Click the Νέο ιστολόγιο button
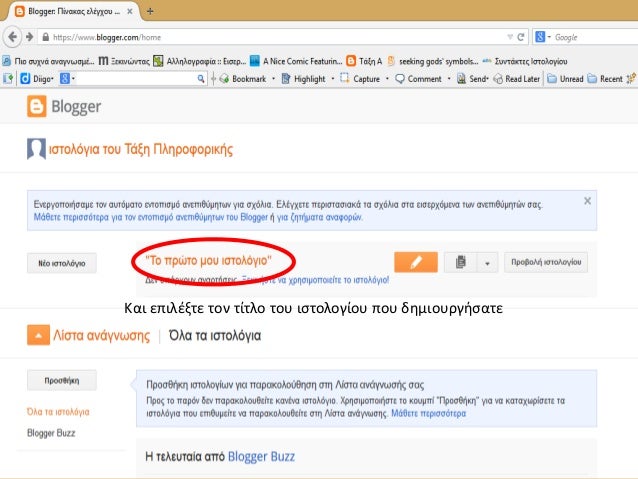This screenshot has width=638, height=479. (x=62, y=263)
